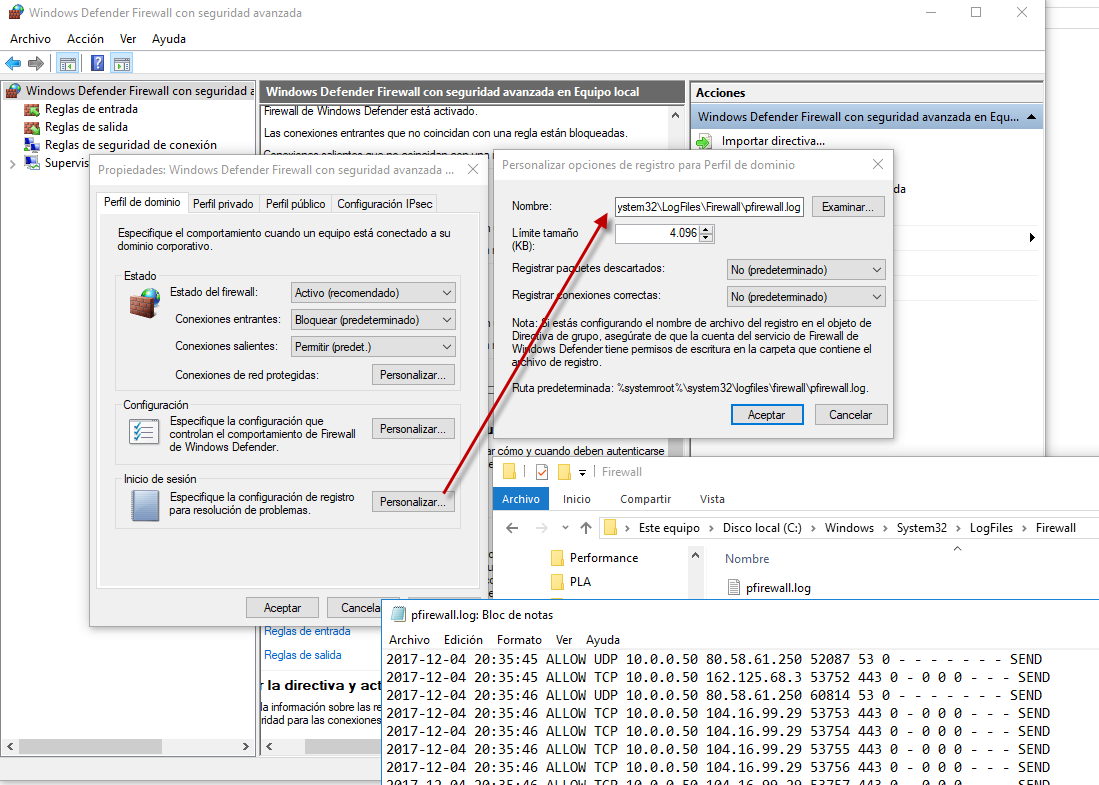The width and height of the screenshot is (1099, 785).
Task: Select the Reglas de seguridad de conexión icon
Action: (32, 145)
